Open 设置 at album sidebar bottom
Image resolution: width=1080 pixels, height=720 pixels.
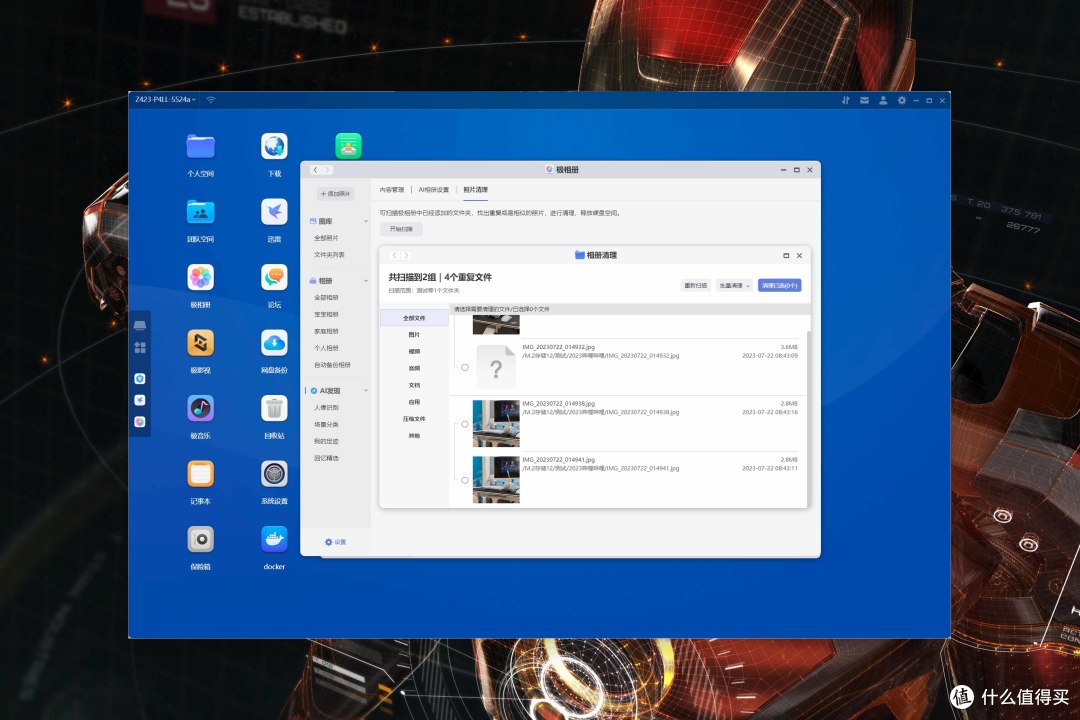point(335,542)
